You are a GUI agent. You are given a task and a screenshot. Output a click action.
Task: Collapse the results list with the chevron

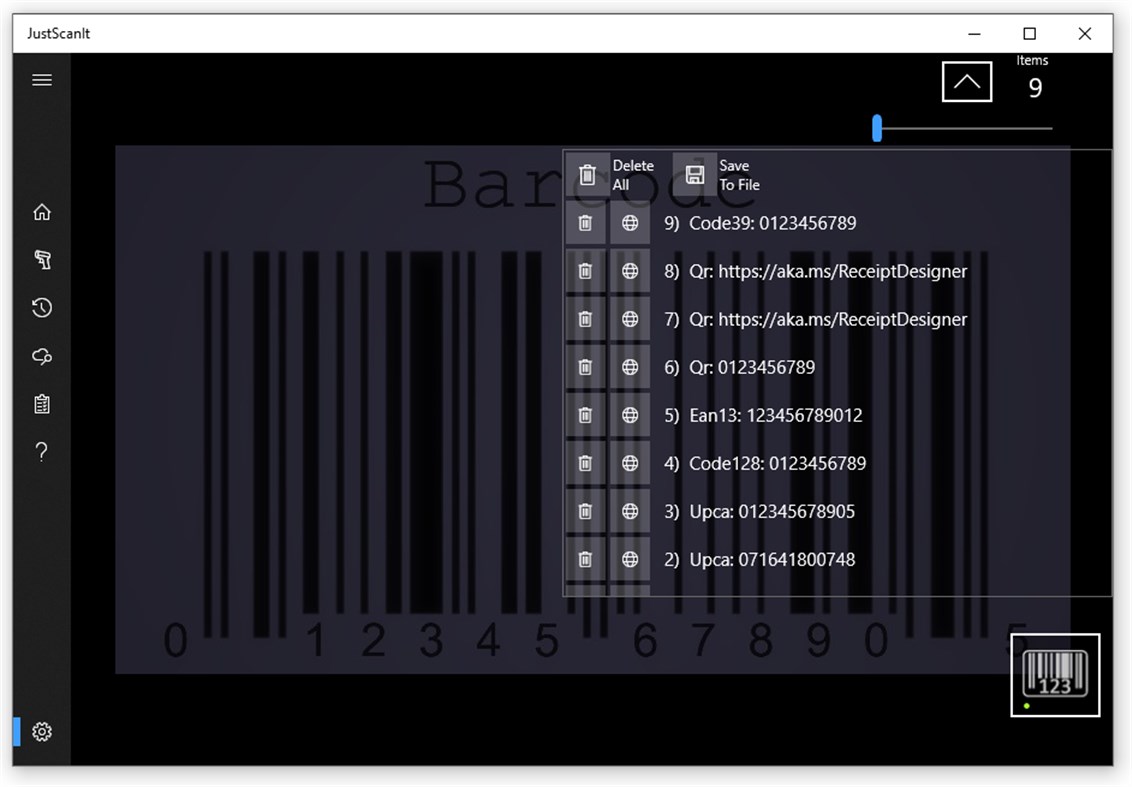[x=966, y=81]
